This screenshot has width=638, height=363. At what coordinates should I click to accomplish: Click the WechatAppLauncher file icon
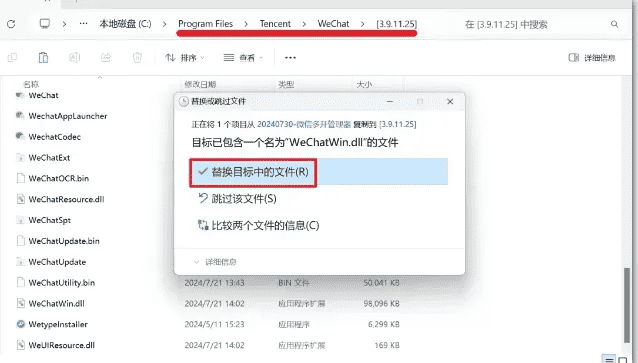(x=20, y=116)
